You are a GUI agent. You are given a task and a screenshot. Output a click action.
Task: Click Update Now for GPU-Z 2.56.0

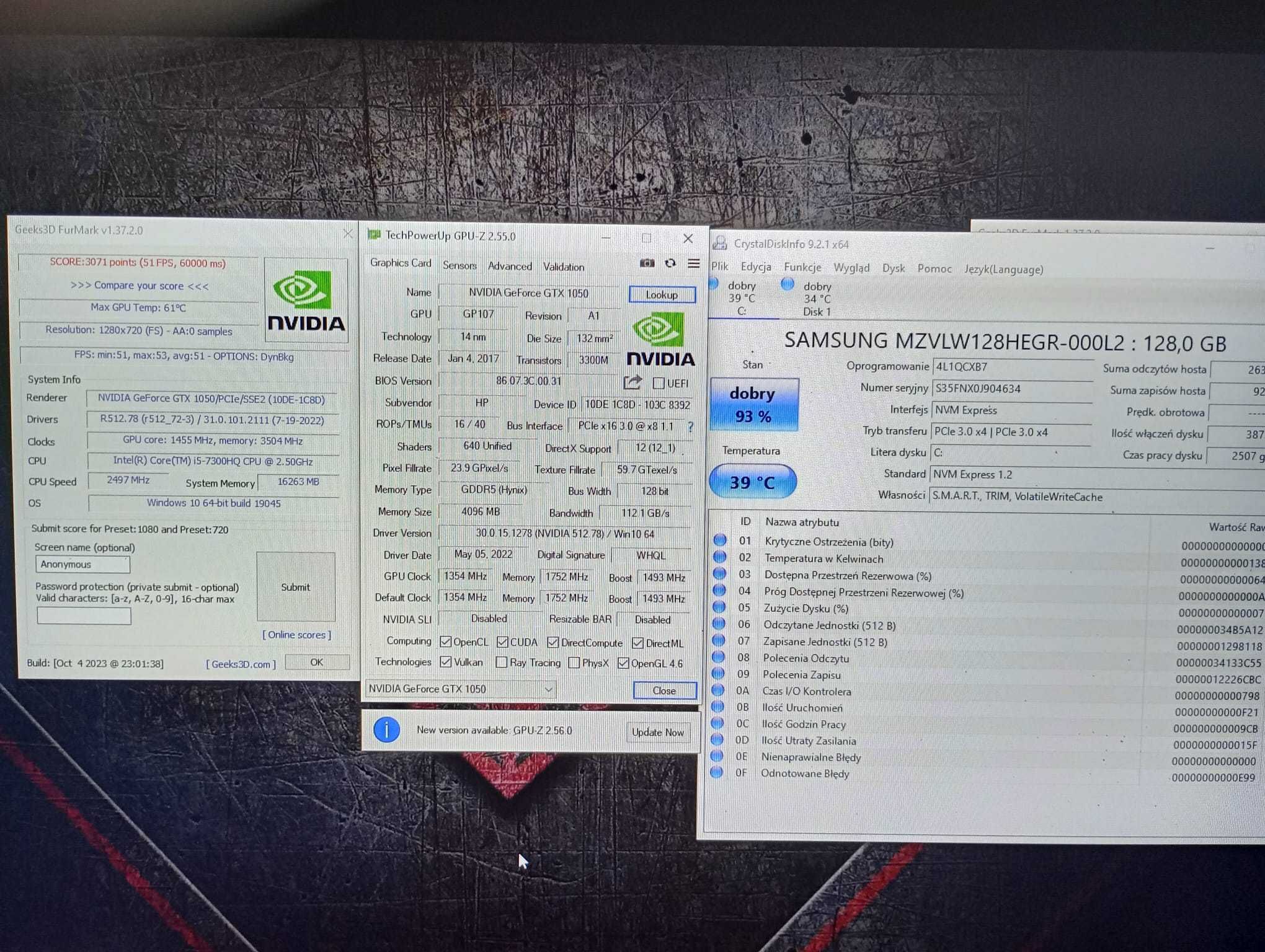[658, 732]
